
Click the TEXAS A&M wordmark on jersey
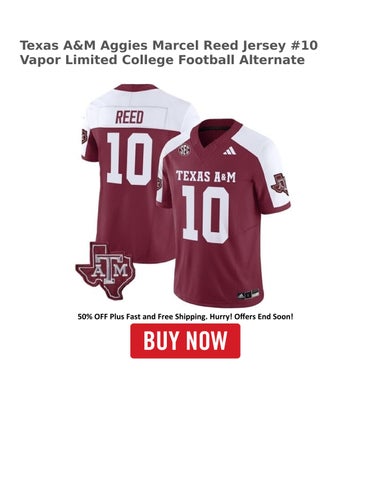[206, 176]
